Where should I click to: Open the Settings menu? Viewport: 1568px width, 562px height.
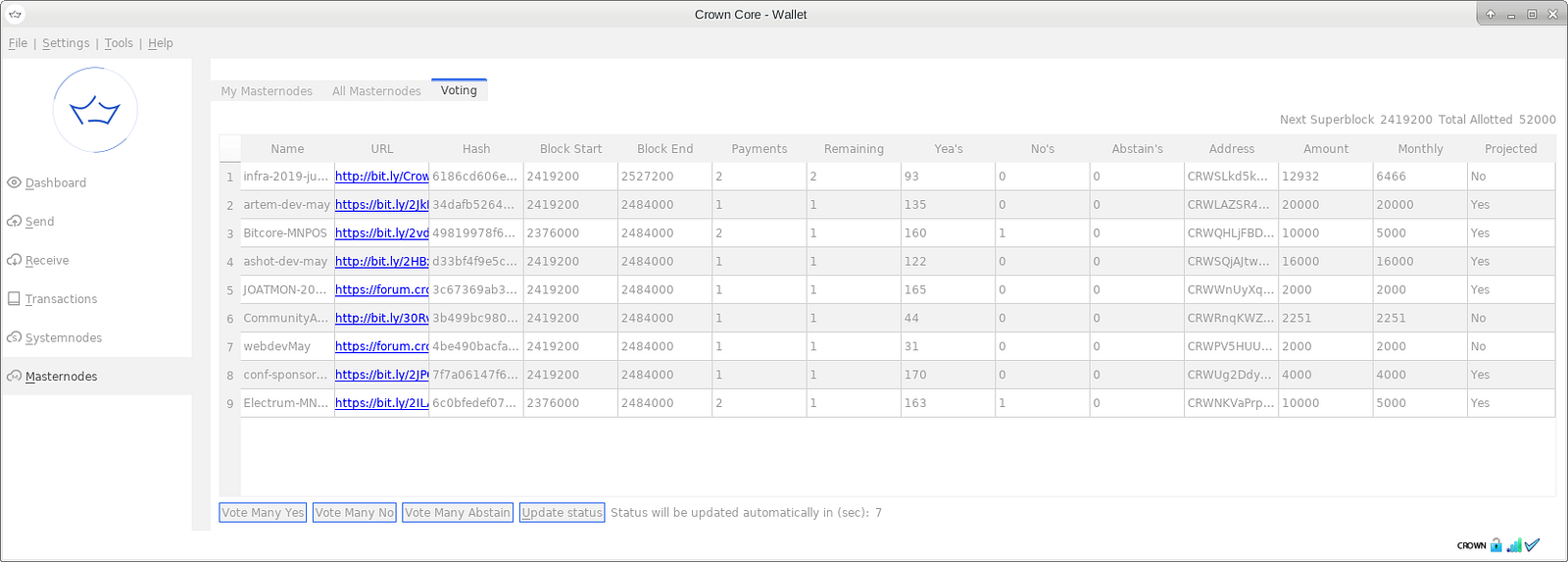pos(66,43)
